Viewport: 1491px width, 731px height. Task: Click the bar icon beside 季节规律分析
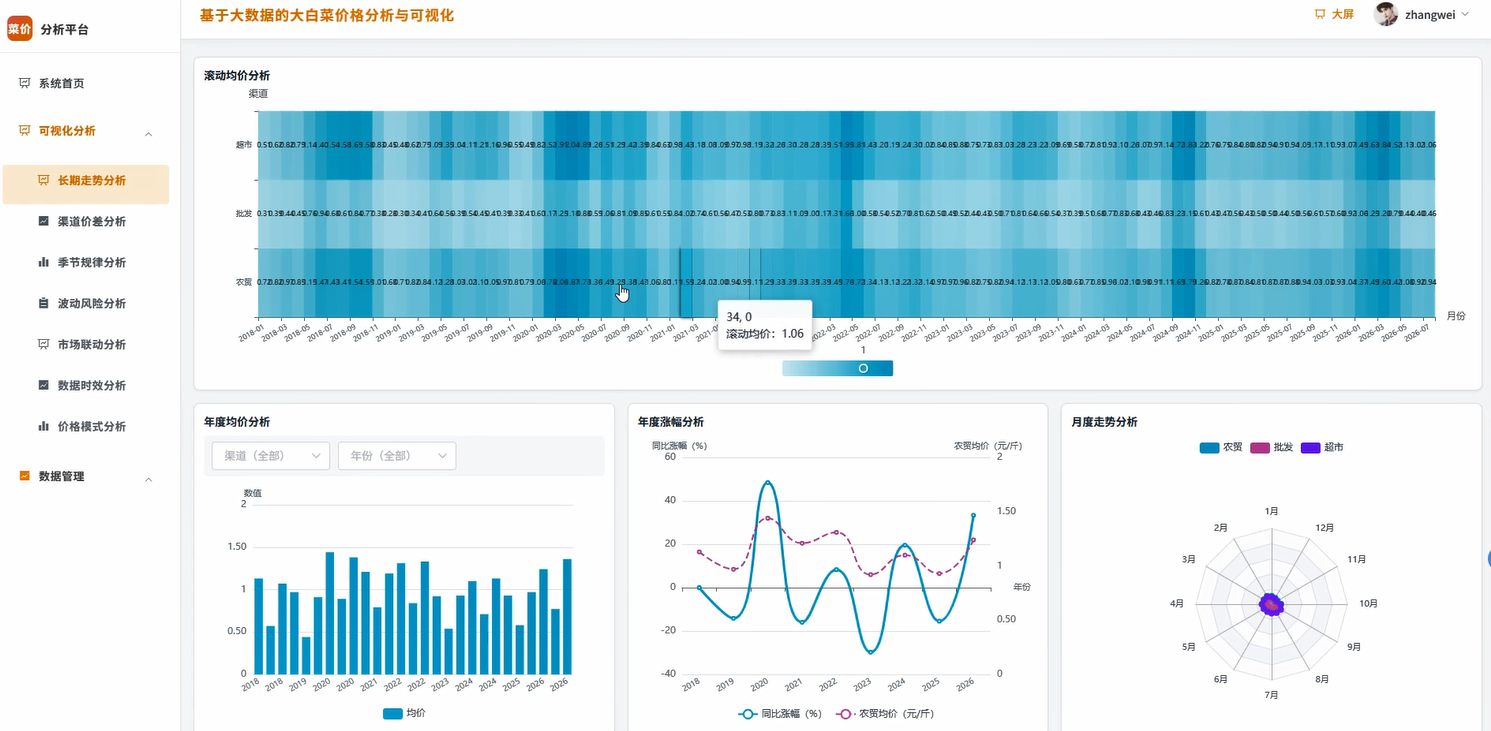click(43, 262)
